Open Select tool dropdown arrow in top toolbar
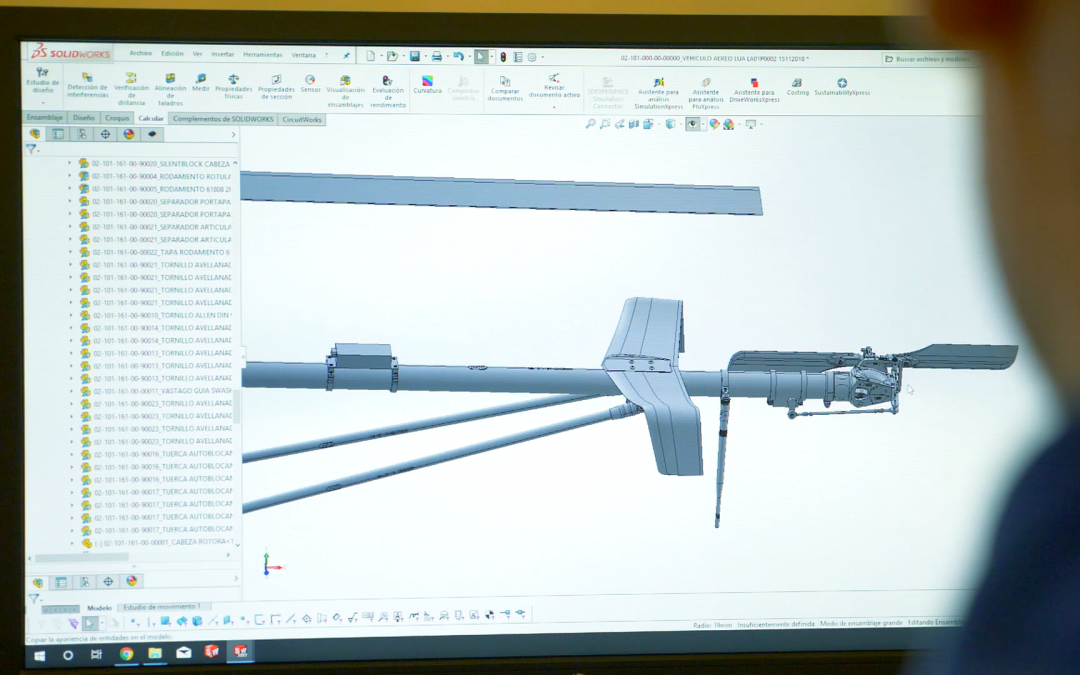1080x675 pixels. coord(491,57)
